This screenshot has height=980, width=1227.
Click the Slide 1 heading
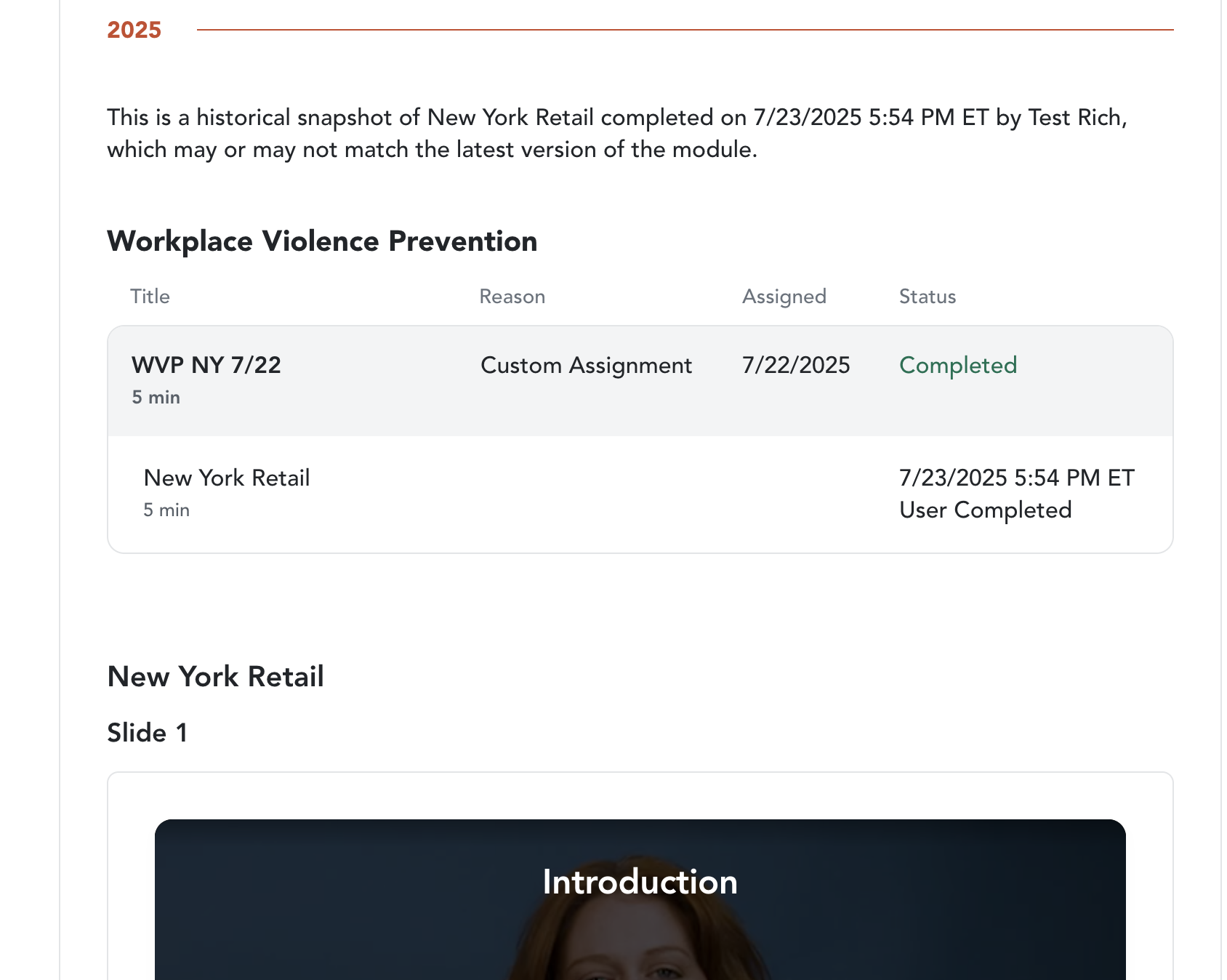[148, 732]
